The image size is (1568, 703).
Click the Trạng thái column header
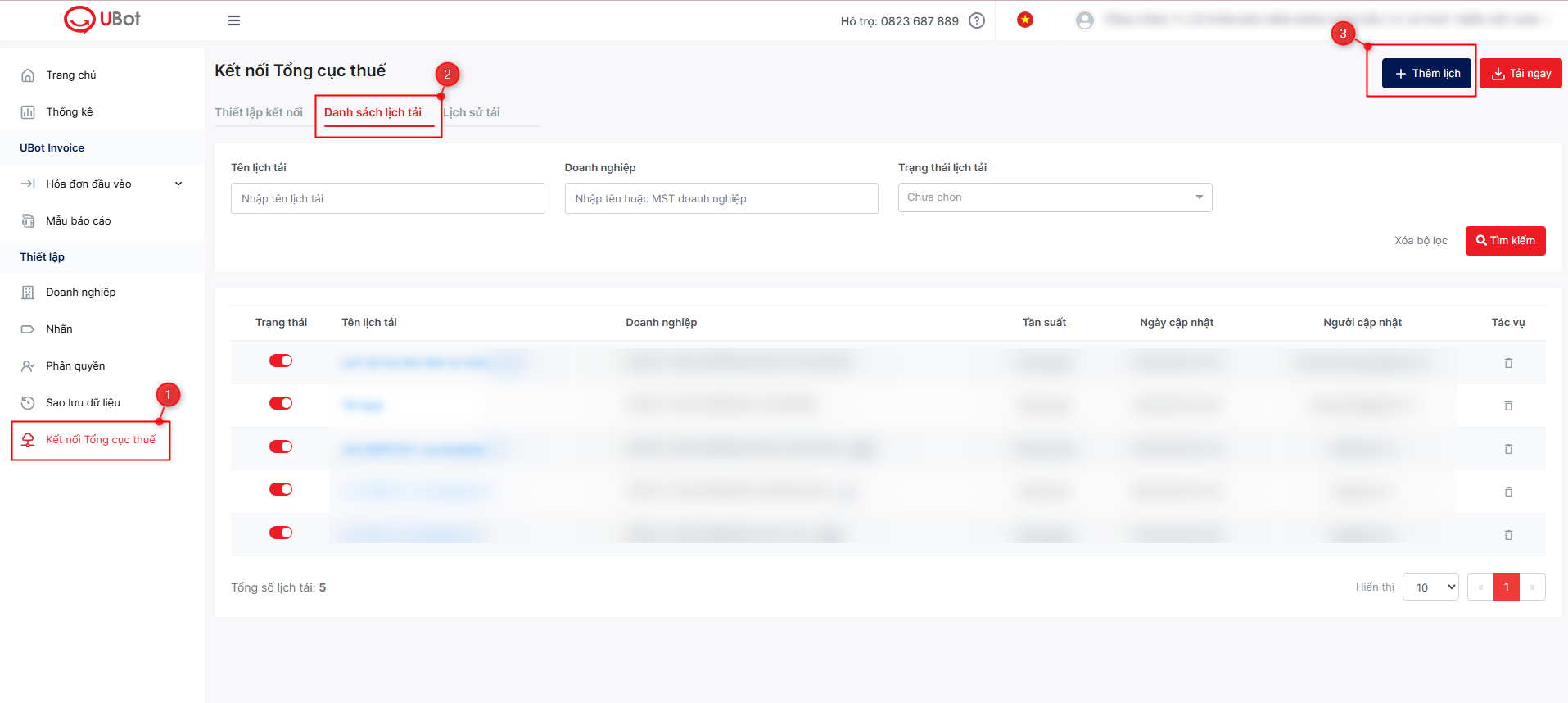[x=281, y=322]
